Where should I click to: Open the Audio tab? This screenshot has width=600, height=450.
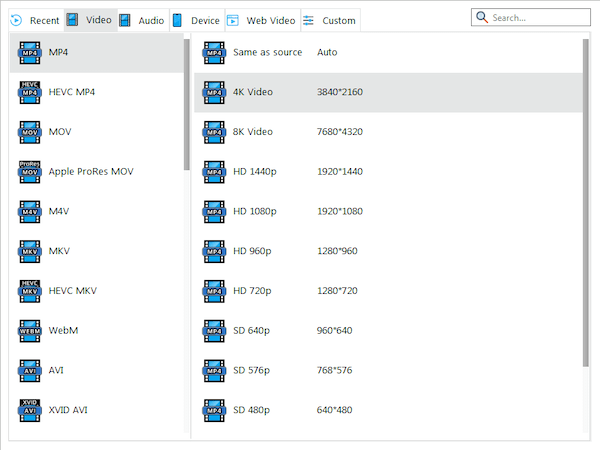[142, 20]
